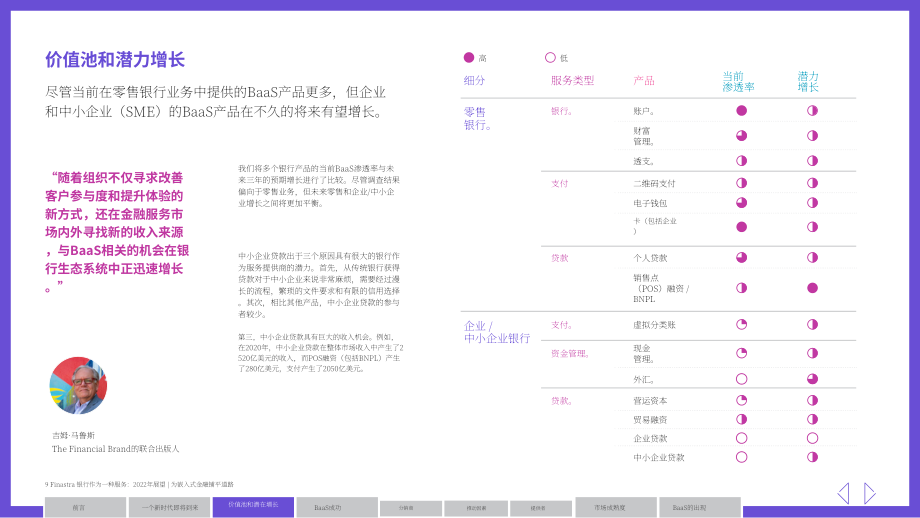The height and width of the screenshot is (518, 920).
Task: Click The Financial Brand的联合出版人 caption
Action: click(x=116, y=449)
